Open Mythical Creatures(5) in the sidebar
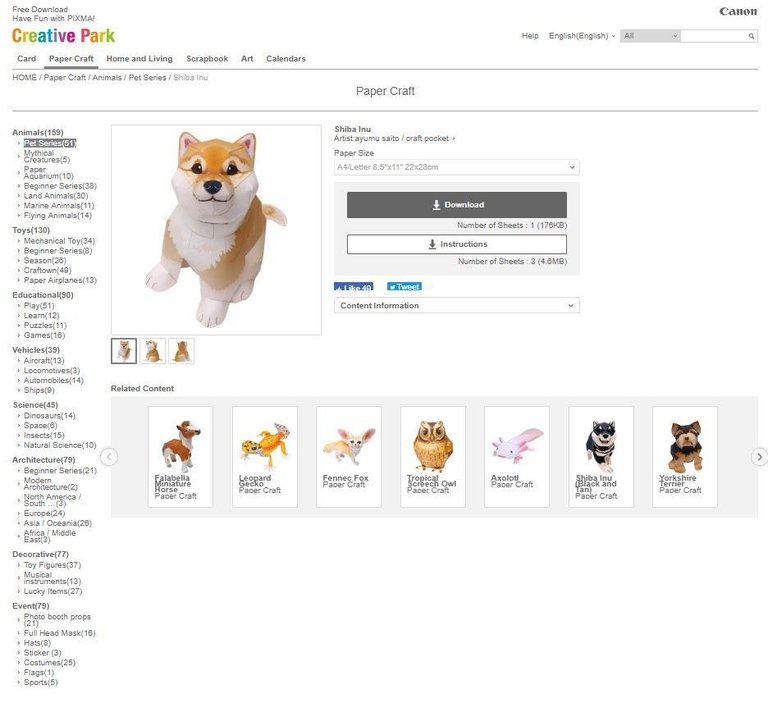This screenshot has height=707, width=768. click(x=47, y=156)
